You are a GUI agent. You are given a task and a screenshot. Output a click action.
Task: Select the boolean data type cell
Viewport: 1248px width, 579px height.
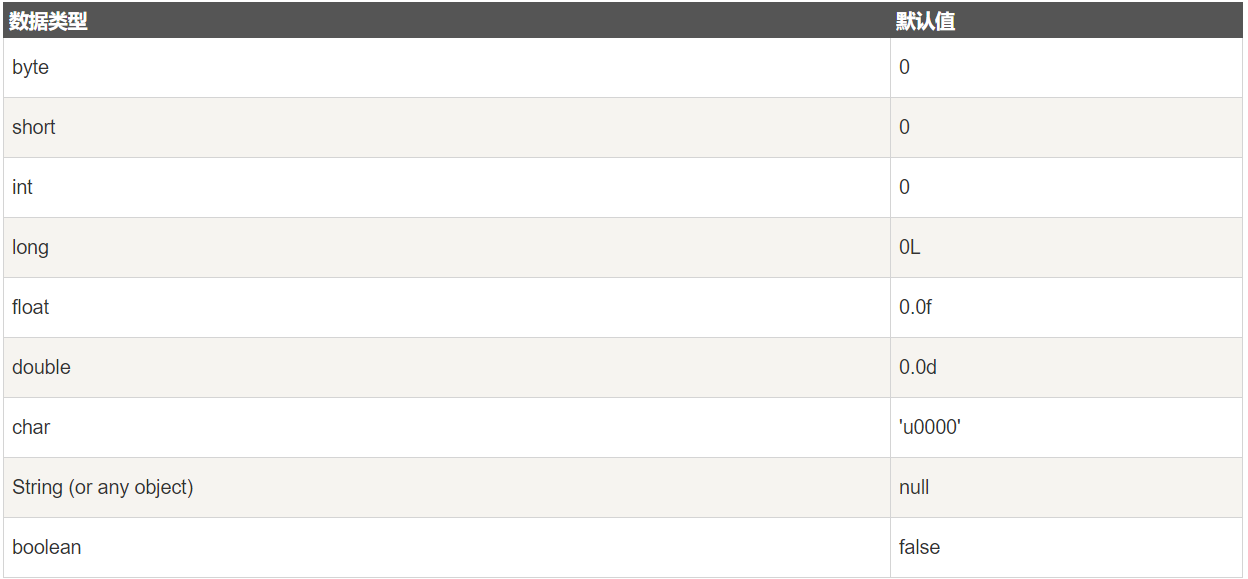(x=47, y=548)
